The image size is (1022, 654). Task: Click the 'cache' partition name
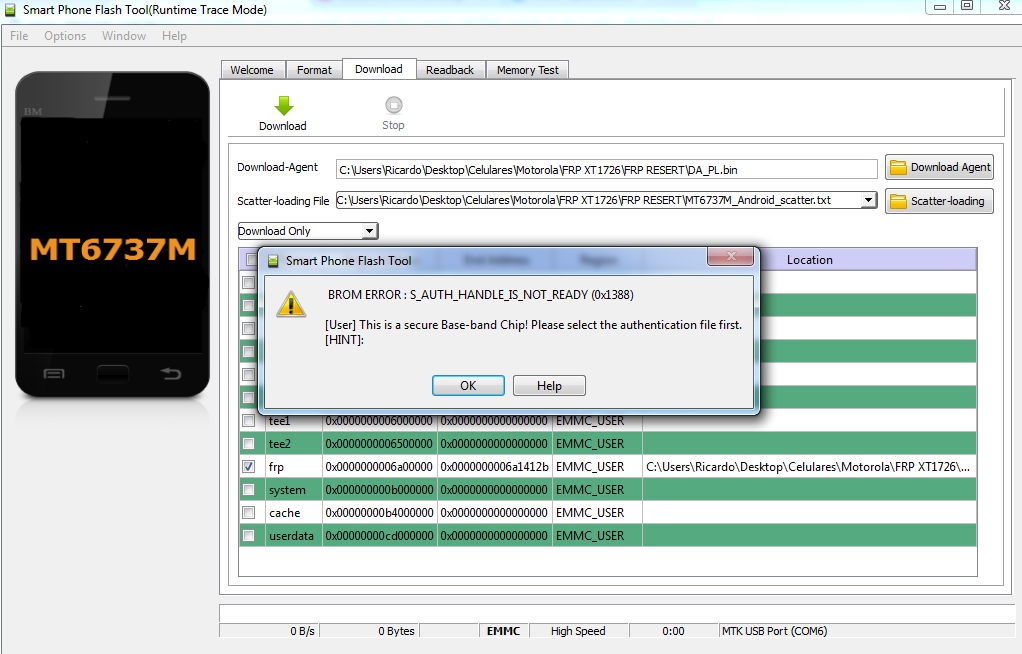[285, 513]
